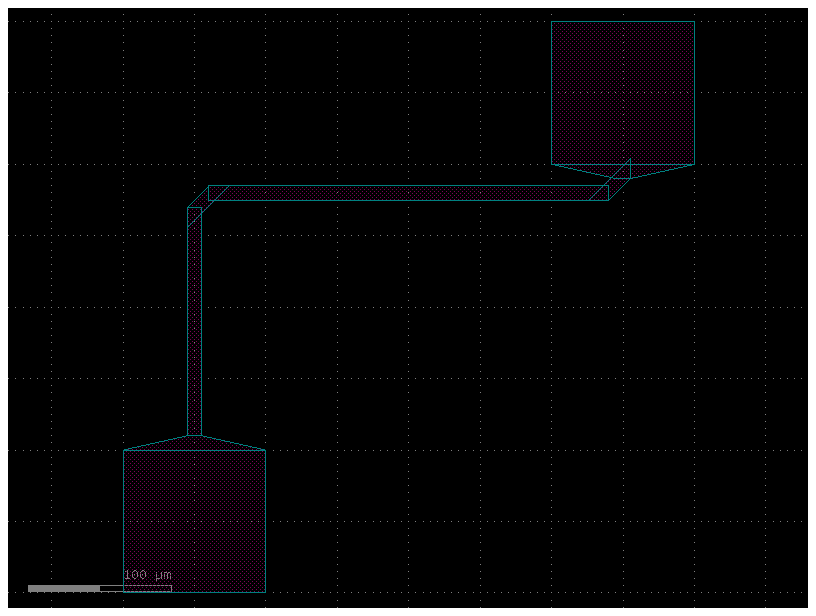The image size is (816, 616).
Task: Click the diagonal line at the right bend
Action: tap(620, 178)
